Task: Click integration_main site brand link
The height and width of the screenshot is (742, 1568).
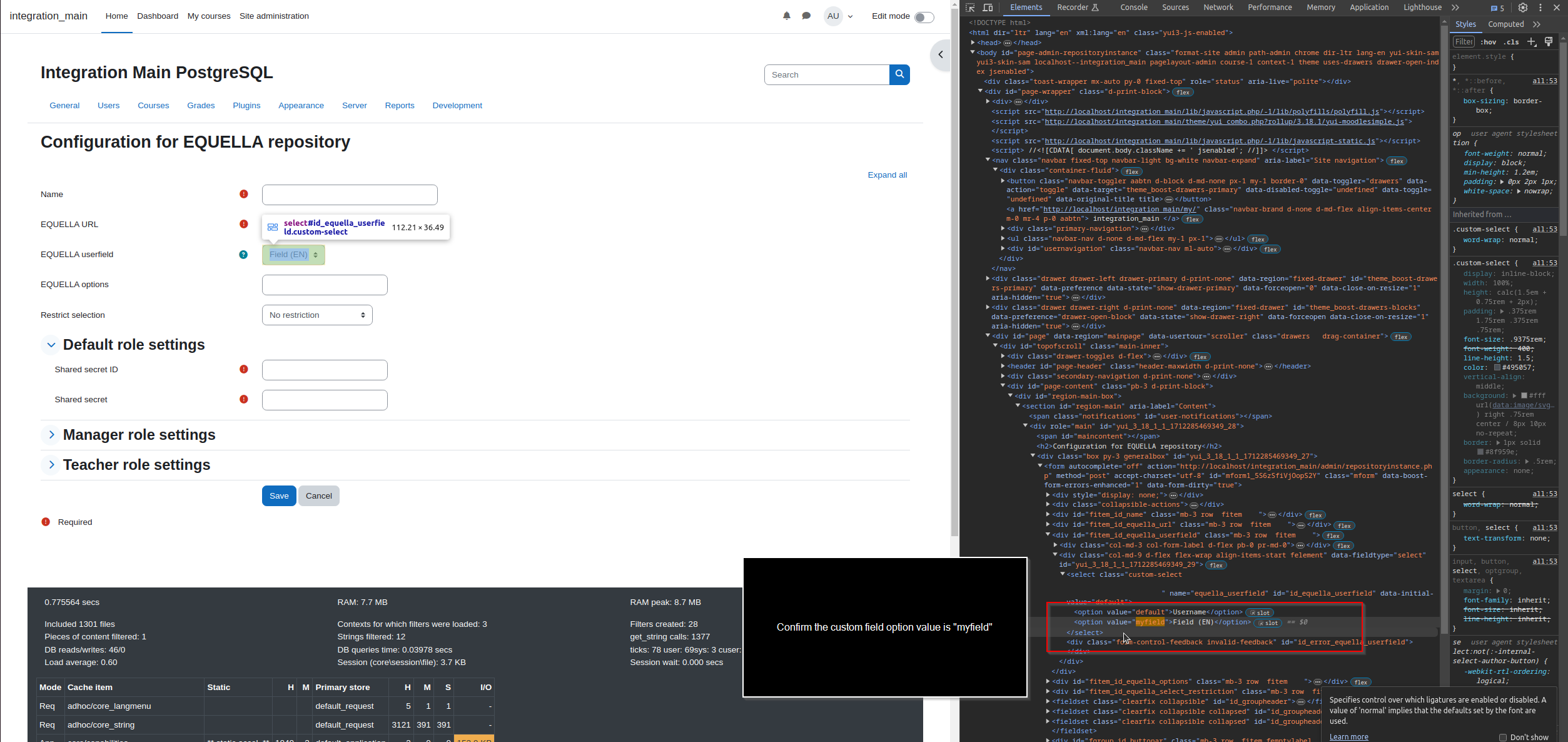Action: [x=49, y=16]
